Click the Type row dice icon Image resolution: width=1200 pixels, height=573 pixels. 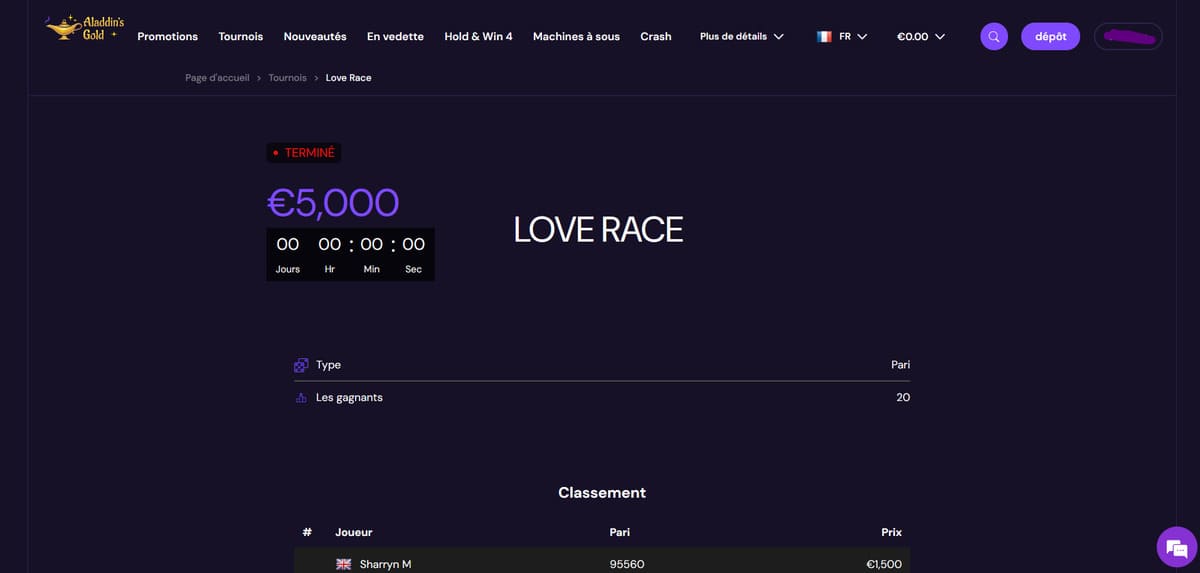point(301,365)
